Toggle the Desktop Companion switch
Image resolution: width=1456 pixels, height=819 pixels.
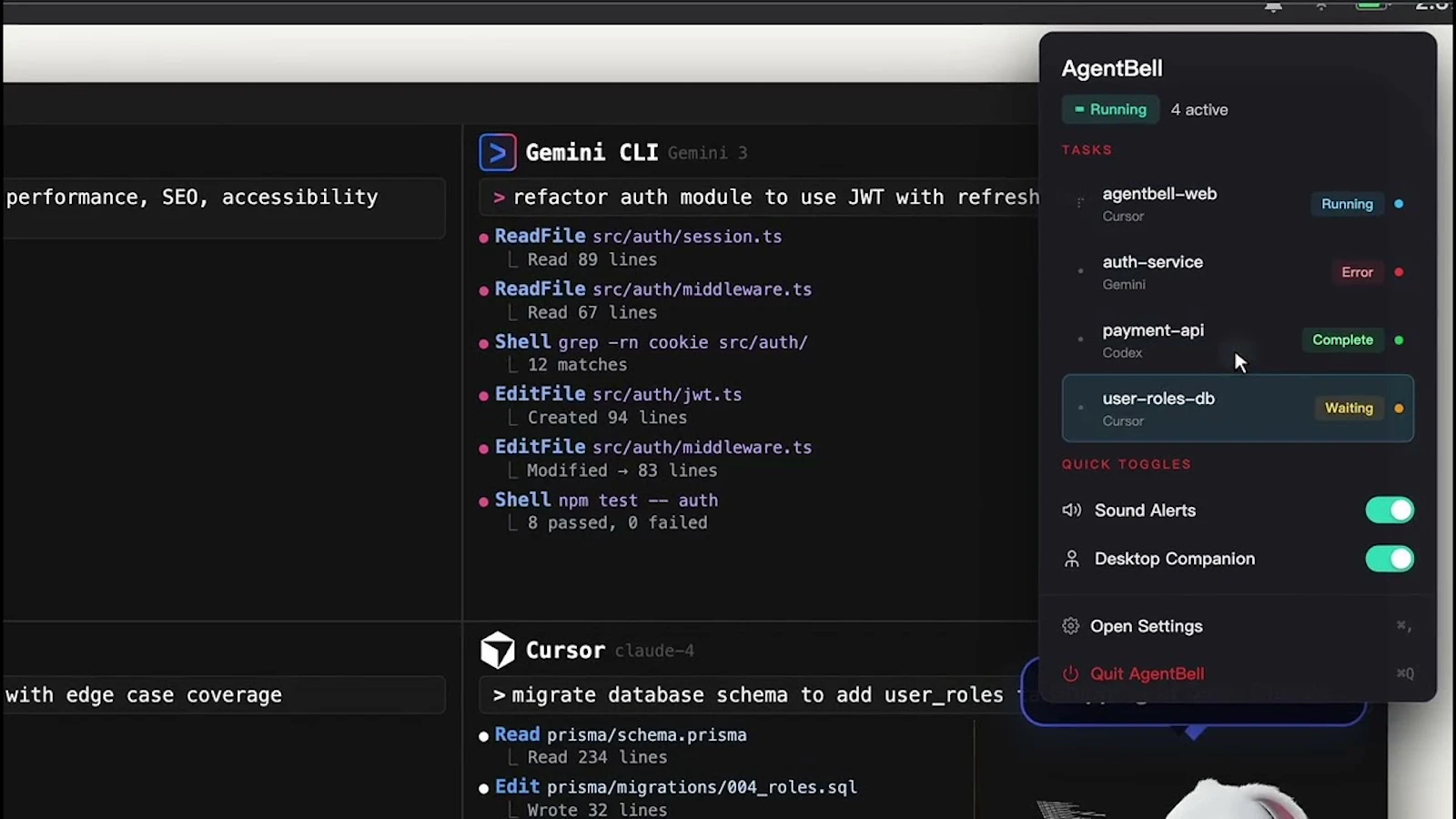click(x=1390, y=559)
